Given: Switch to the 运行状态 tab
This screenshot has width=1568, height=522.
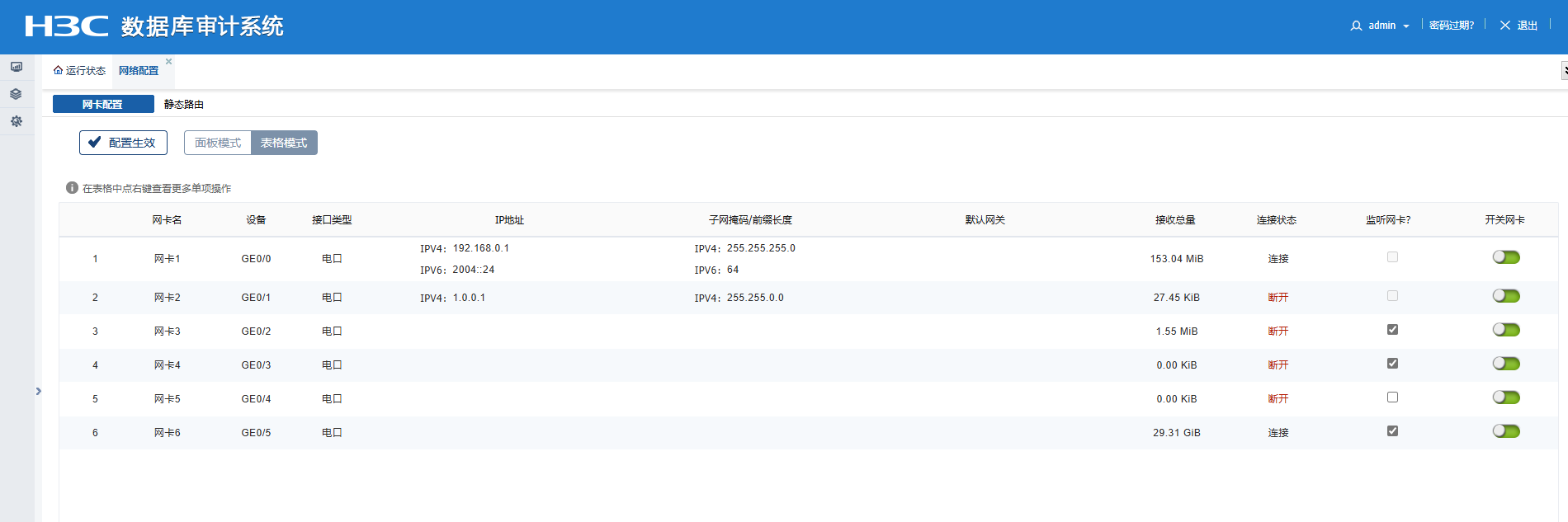Looking at the screenshot, I should coord(79,71).
